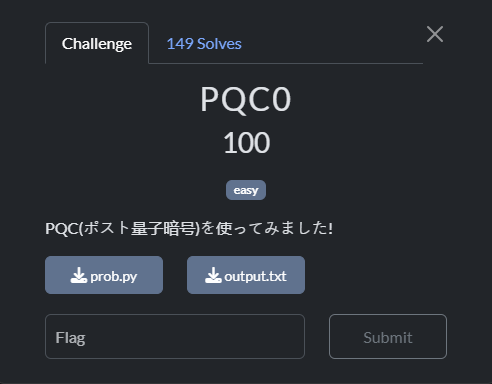492x384 pixels.
Task: Open the 149 Solves tab
Action: pos(204,44)
